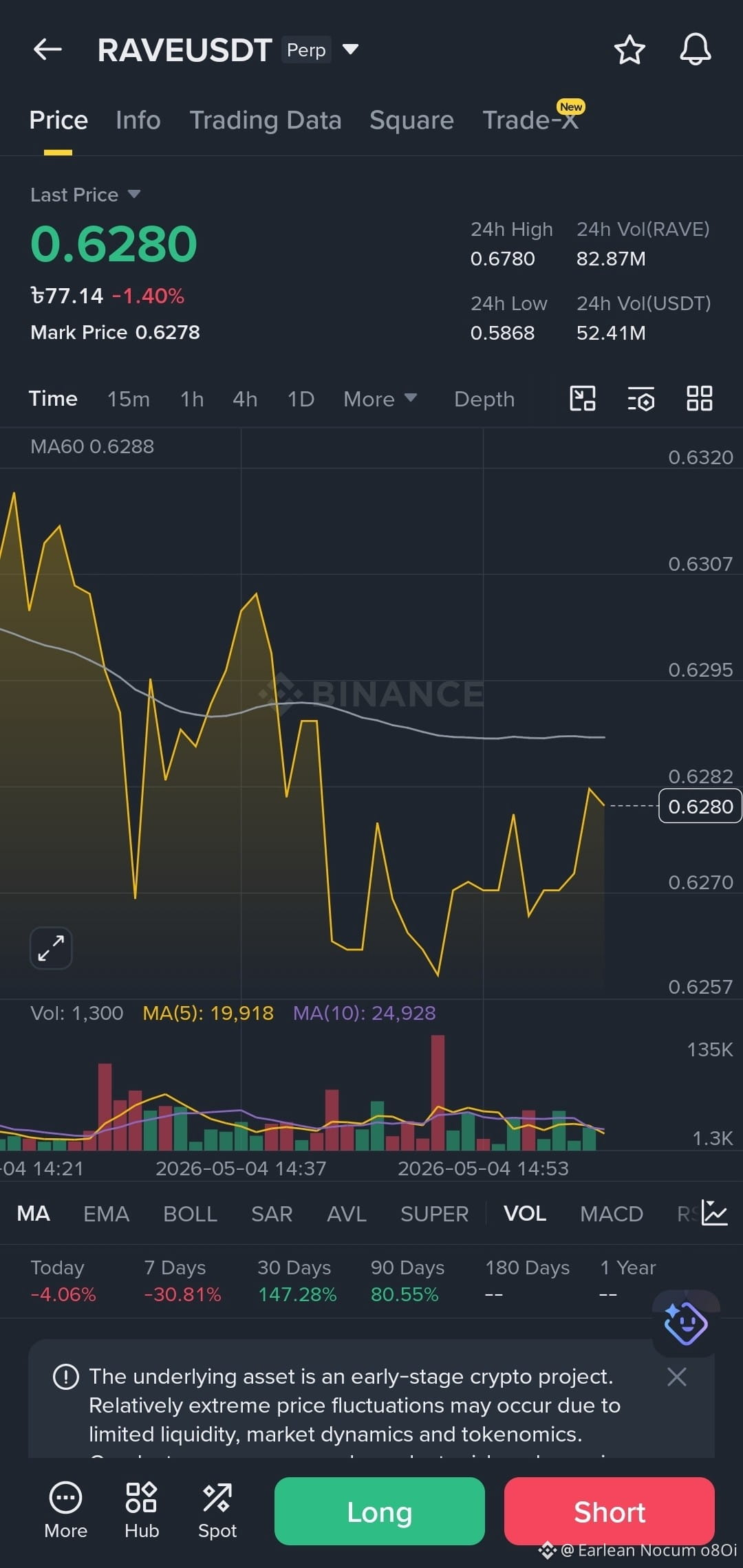Open indicator chart icon beside RSI

(714, 1213)
